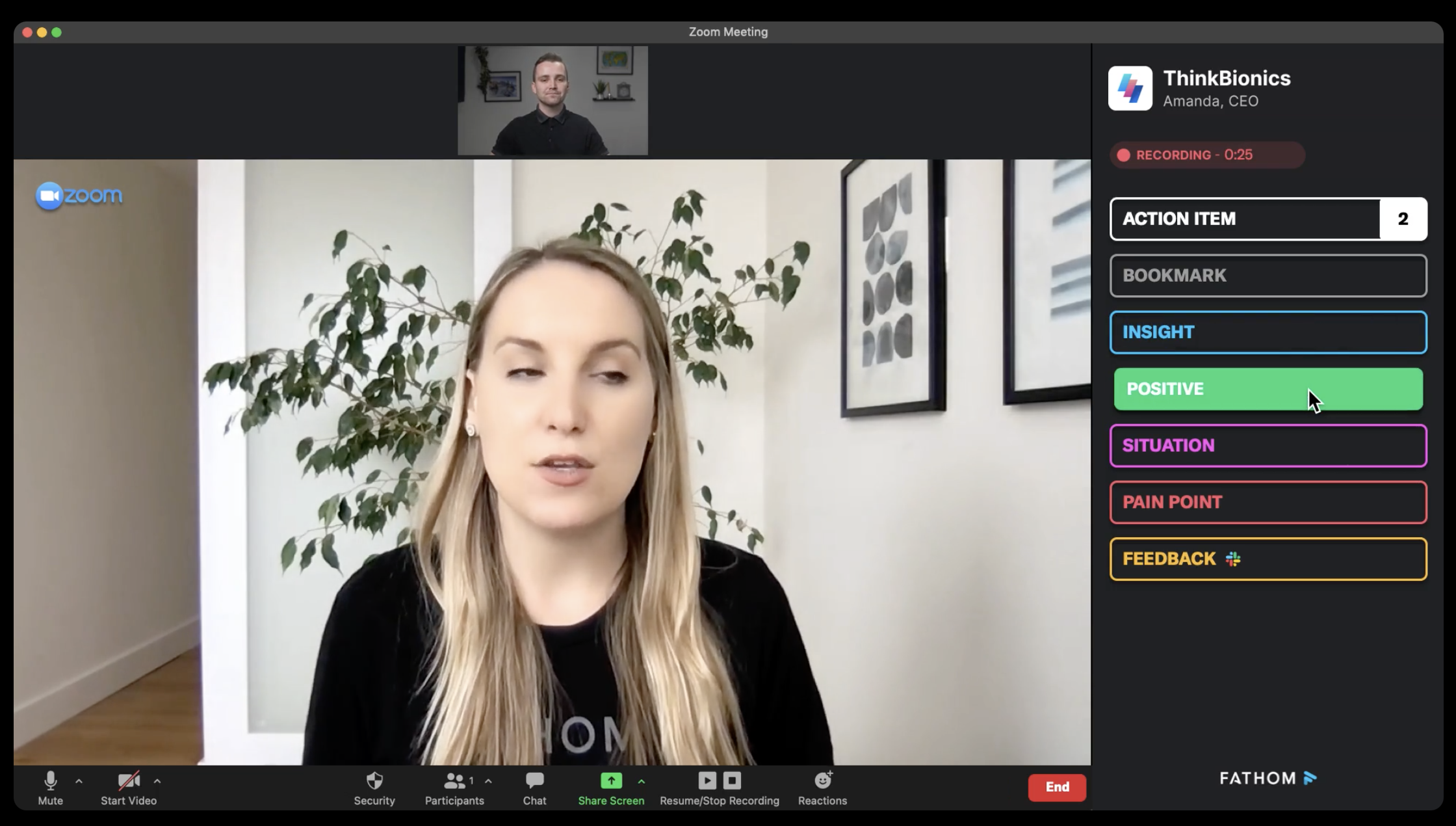1456x826 pixels.
Task: Toggle Mute microphone button
Action: click(49, 786)
